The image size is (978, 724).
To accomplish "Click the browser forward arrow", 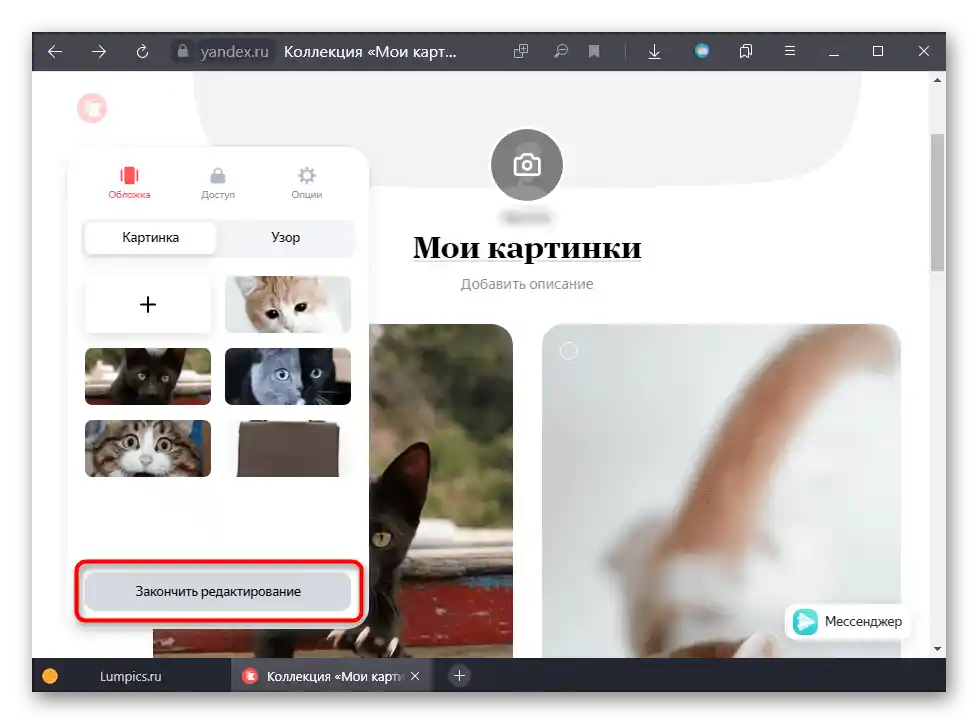I will [x=99, y=51].
